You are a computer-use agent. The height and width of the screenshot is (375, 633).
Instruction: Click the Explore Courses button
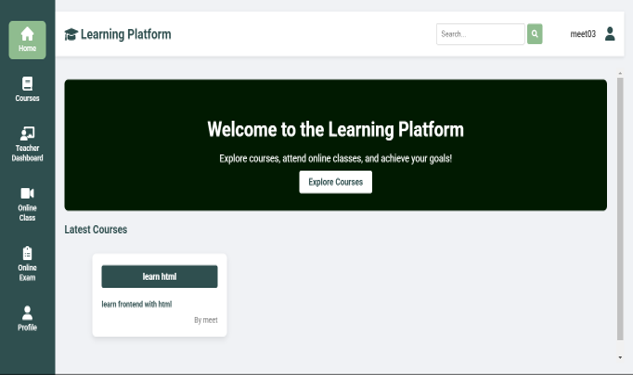335,182
